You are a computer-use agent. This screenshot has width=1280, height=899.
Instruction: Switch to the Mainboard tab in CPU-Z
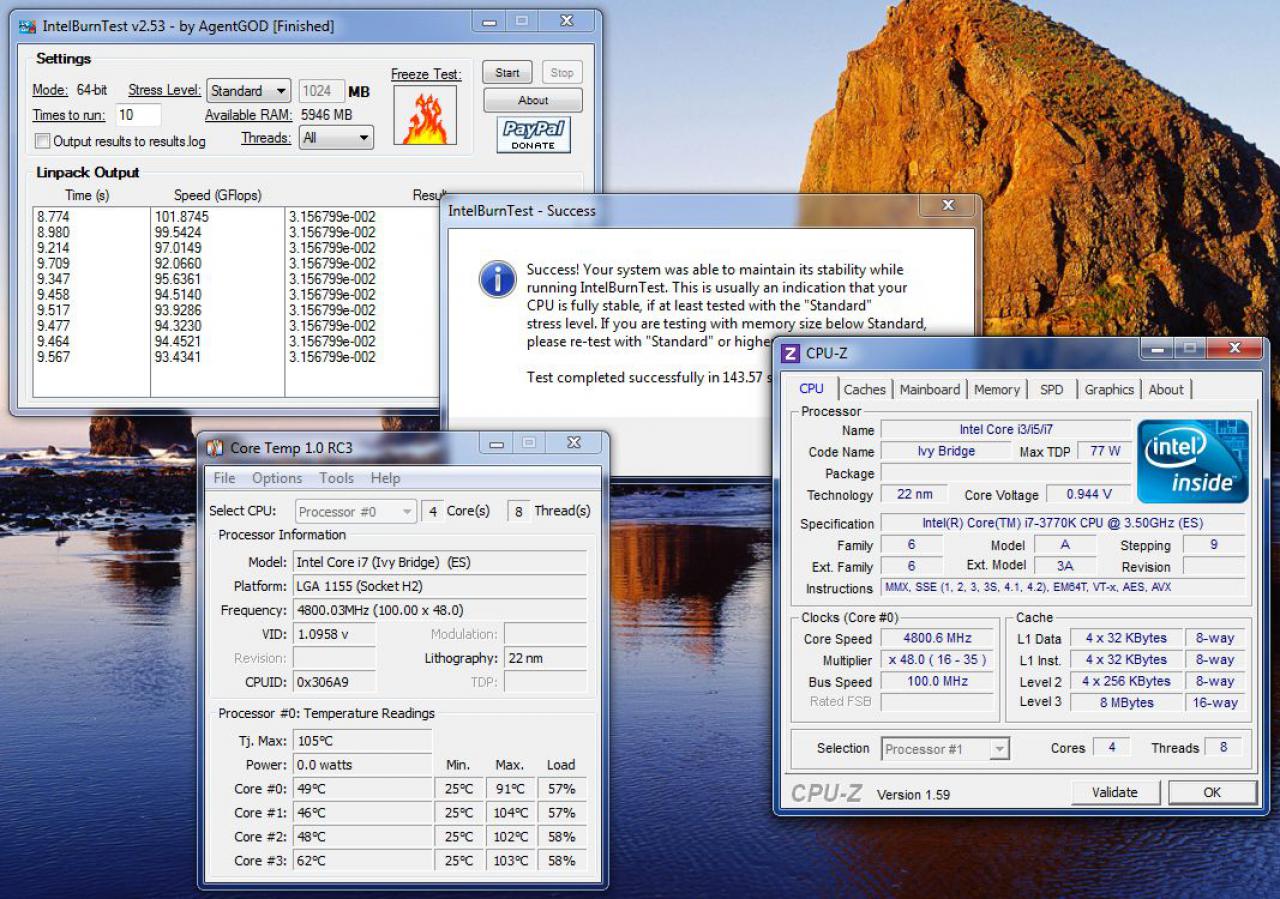coord(929,390)
